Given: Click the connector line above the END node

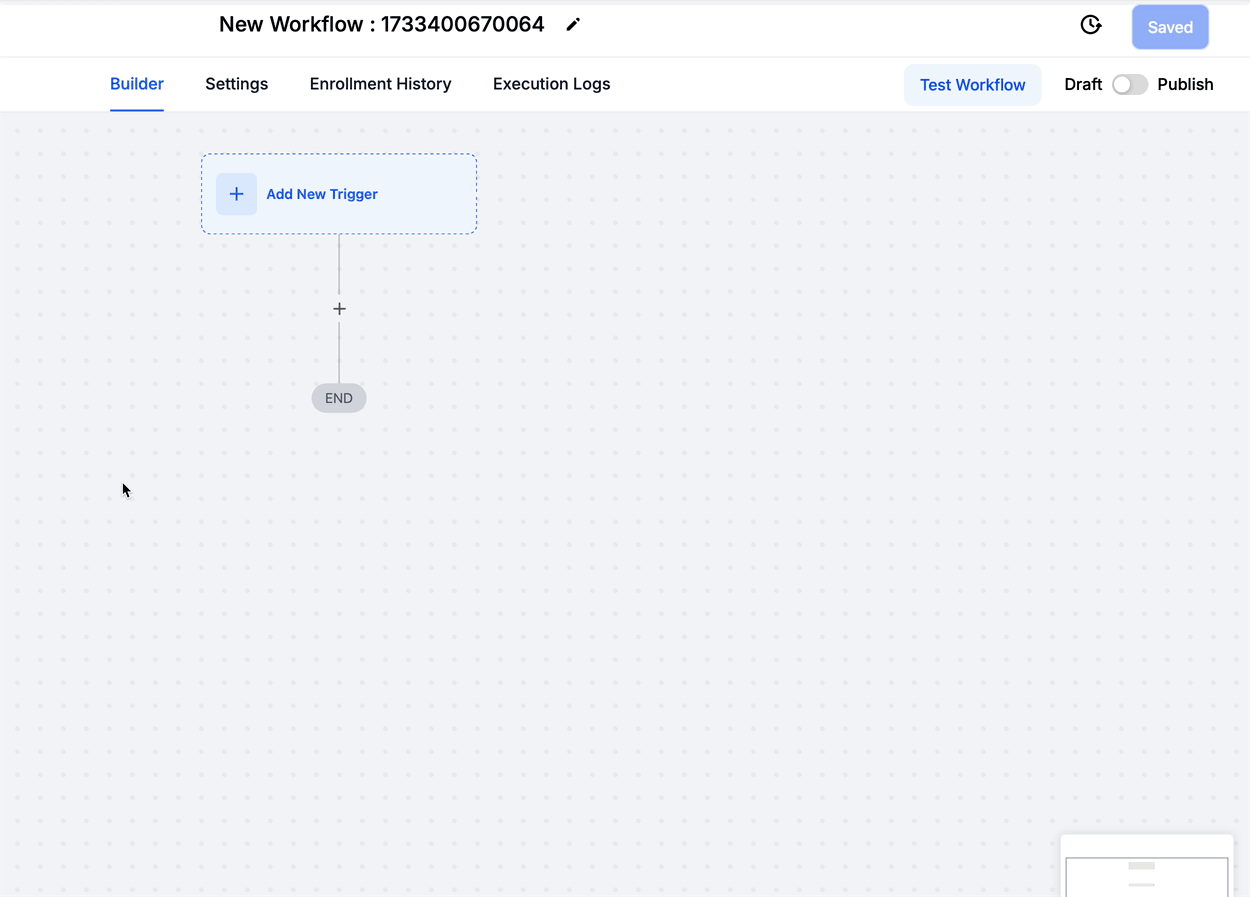Looking at the screenshot, I should point(339,354).
